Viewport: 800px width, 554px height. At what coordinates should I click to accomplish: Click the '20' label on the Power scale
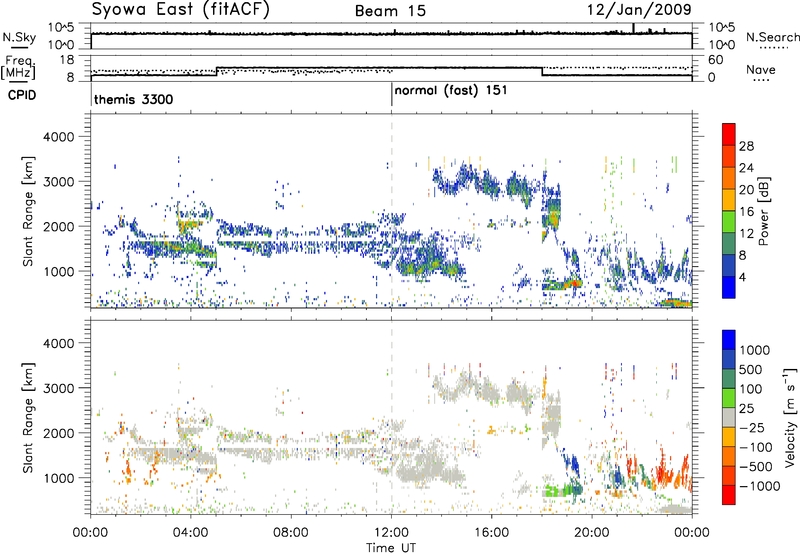click(746, 190)
